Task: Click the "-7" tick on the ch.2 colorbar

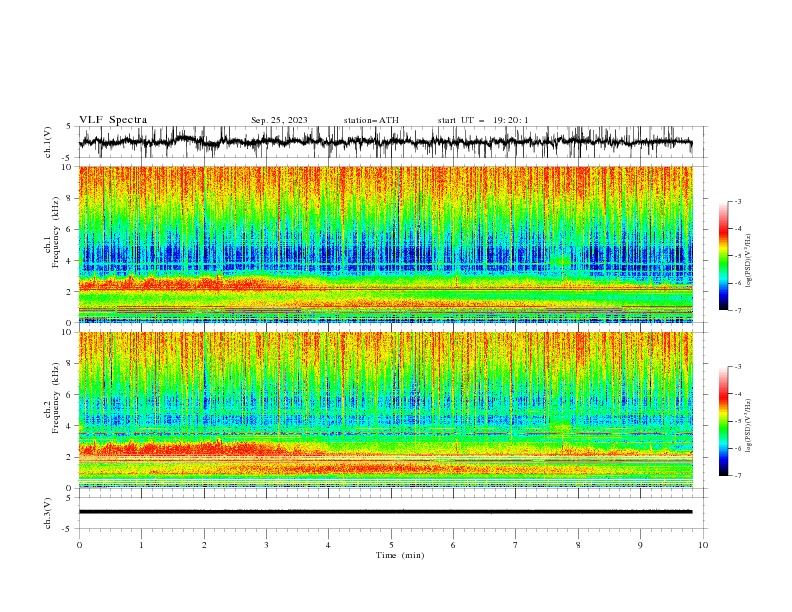Action: tap(738, 476)
